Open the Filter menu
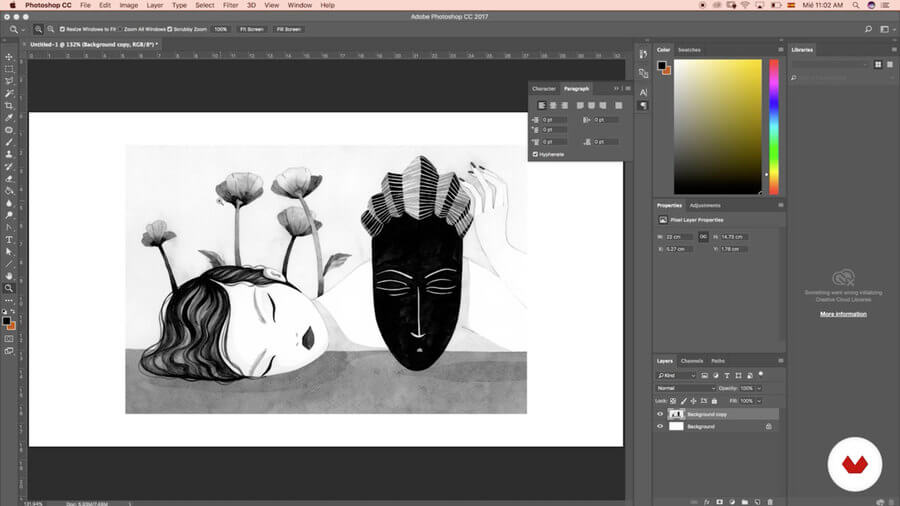 (231, 5)
